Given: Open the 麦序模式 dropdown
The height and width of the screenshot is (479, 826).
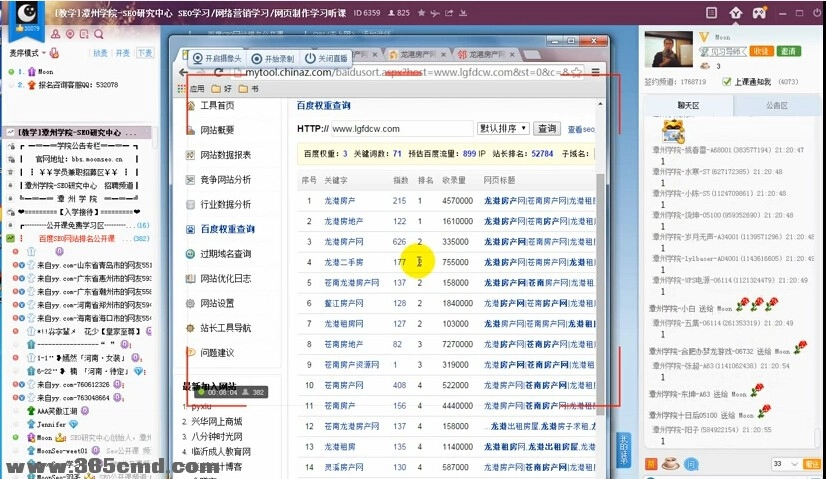Looking at the screenshot, I should point(27,53).
